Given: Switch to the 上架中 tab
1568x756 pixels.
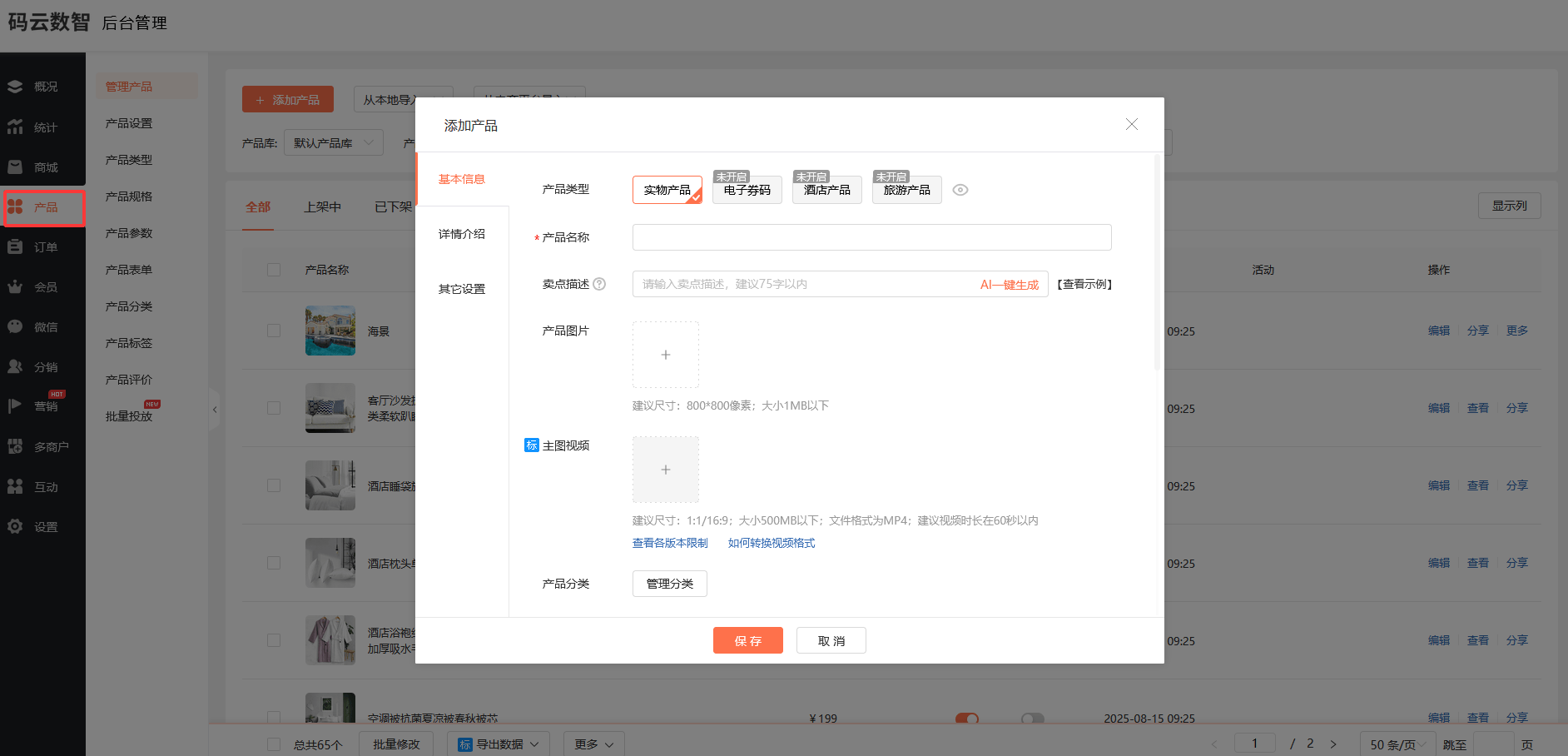Looking at the screenshot, I should [323, 206].
